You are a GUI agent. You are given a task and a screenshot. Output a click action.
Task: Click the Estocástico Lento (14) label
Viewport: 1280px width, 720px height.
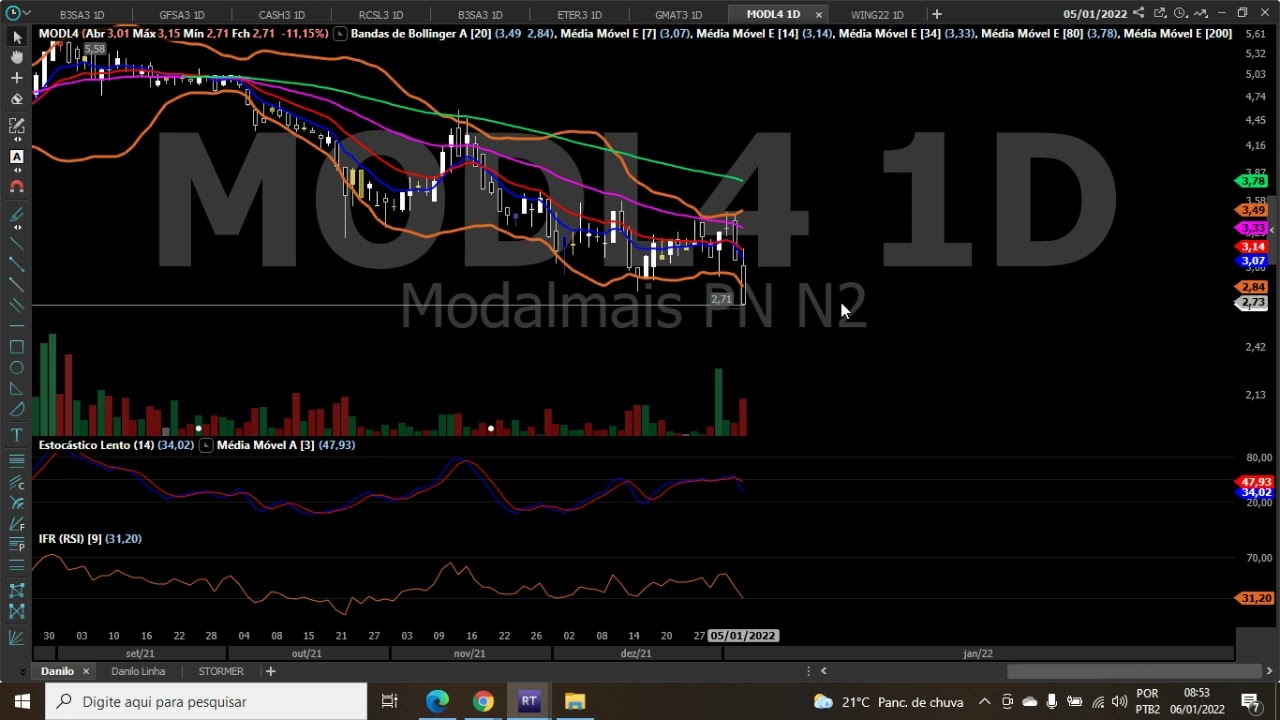tap(96, 445)
